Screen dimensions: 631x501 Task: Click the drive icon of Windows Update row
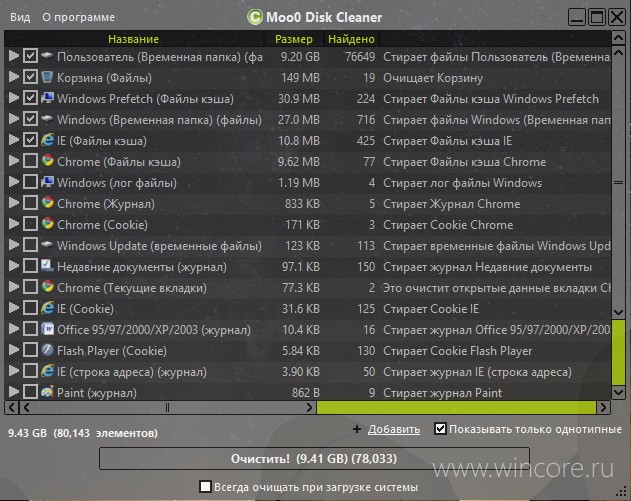click(x=47, y=244)
